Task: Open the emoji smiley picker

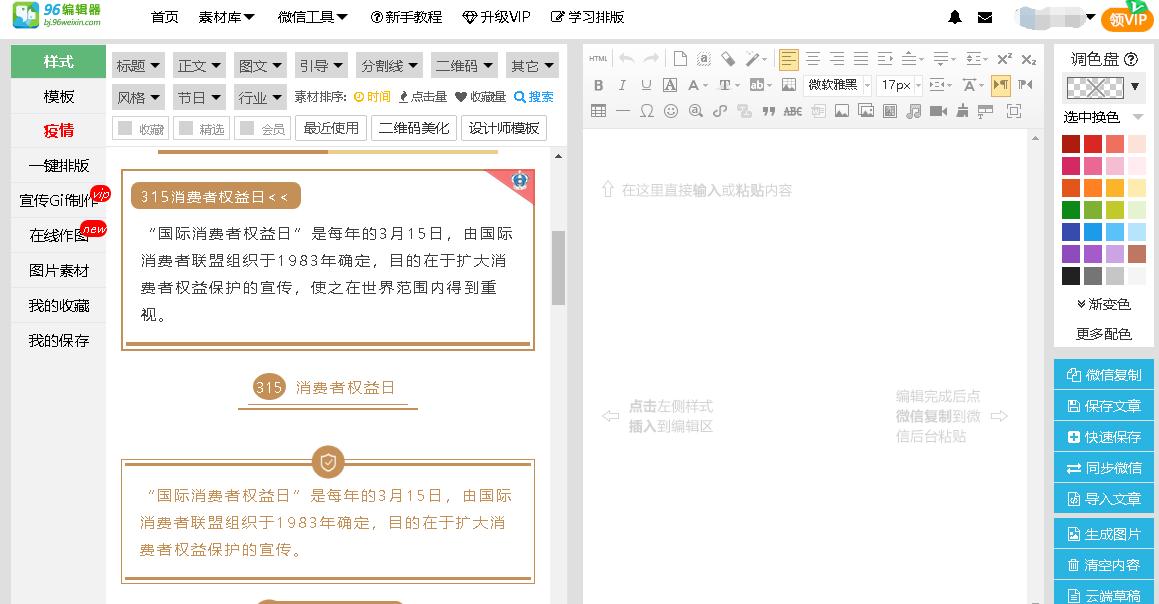Action: click(x=671, y=111)
